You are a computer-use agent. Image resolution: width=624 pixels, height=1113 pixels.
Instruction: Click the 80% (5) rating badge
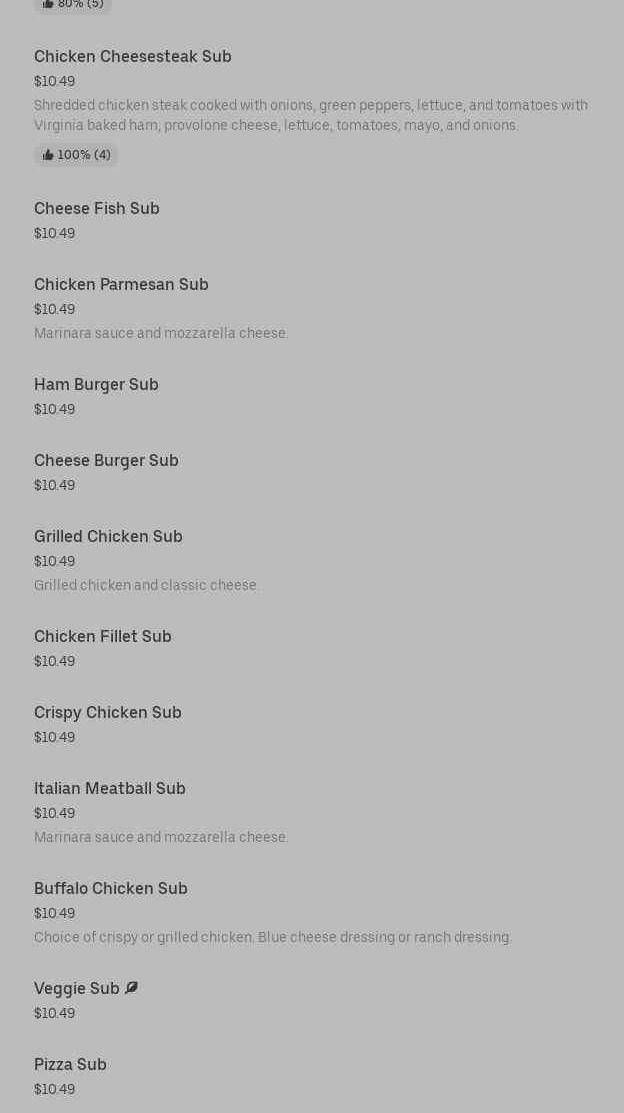click(x=73, y=5)
